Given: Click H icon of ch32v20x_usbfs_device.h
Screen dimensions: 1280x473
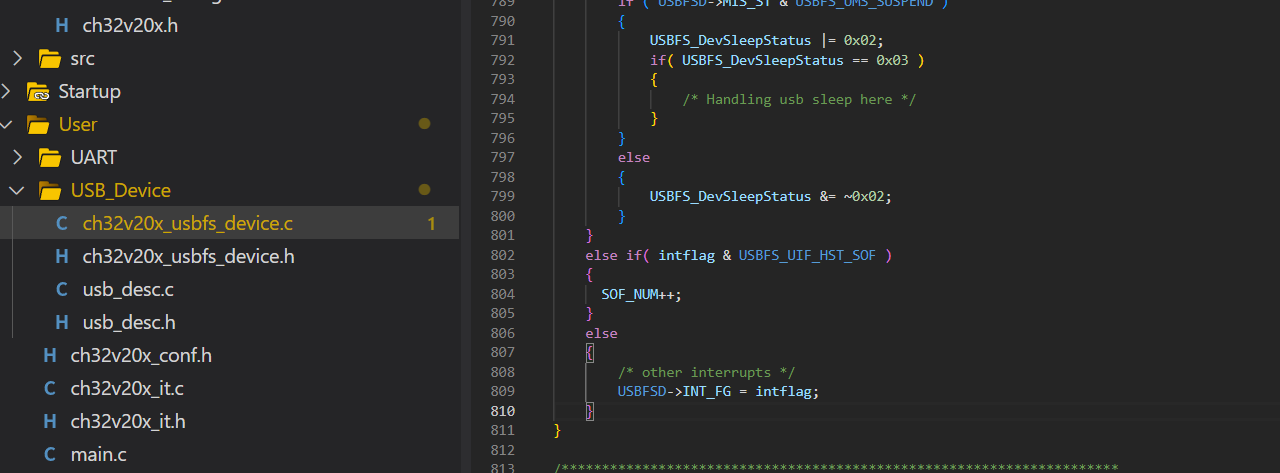Looking at the screenshot, I should pyautogui.click(x=62, y=256).
